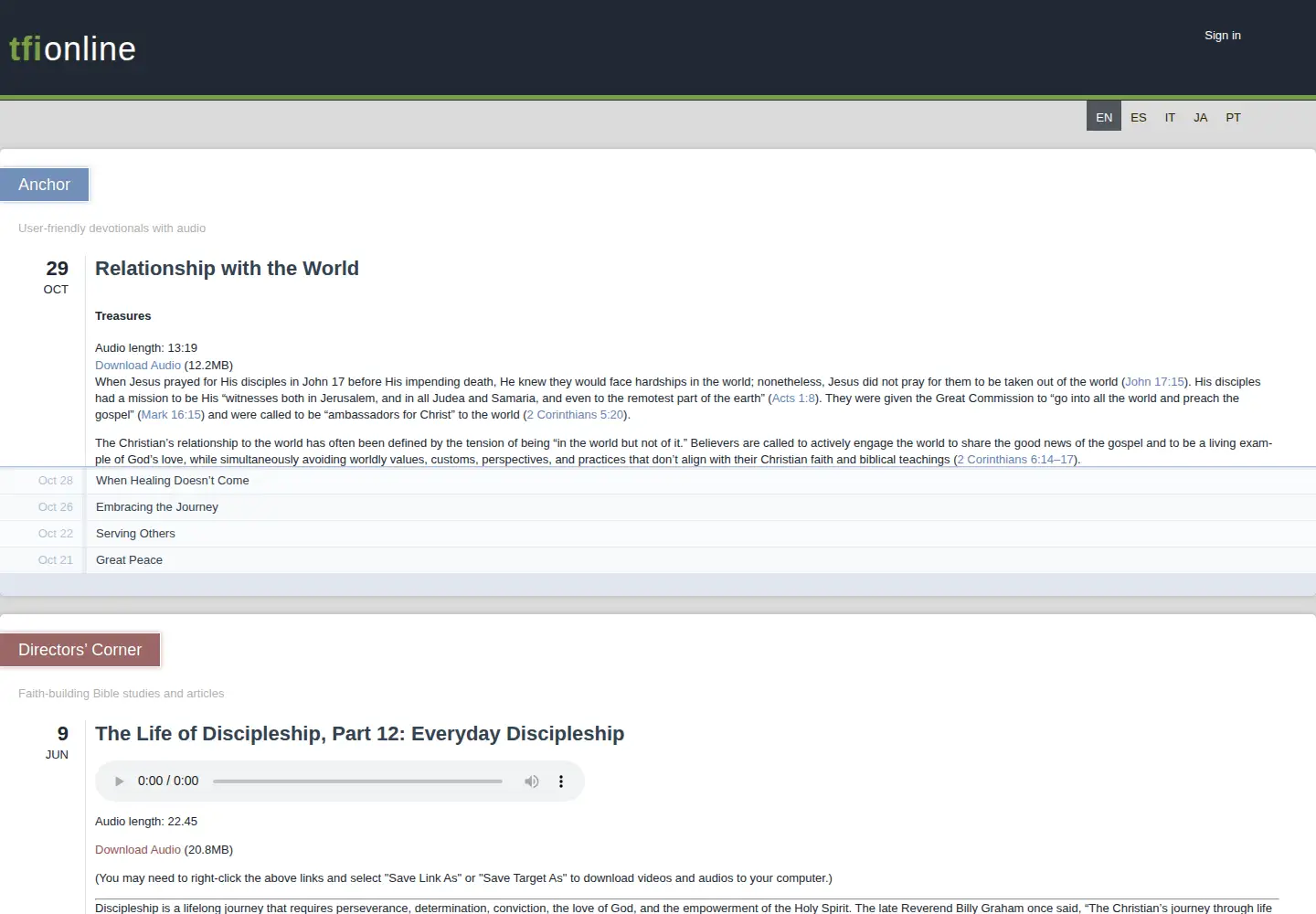Screen dimensions: 1316x914
Task: Expand the When Healing Doesn't Come entry
Action: point(658,481)
